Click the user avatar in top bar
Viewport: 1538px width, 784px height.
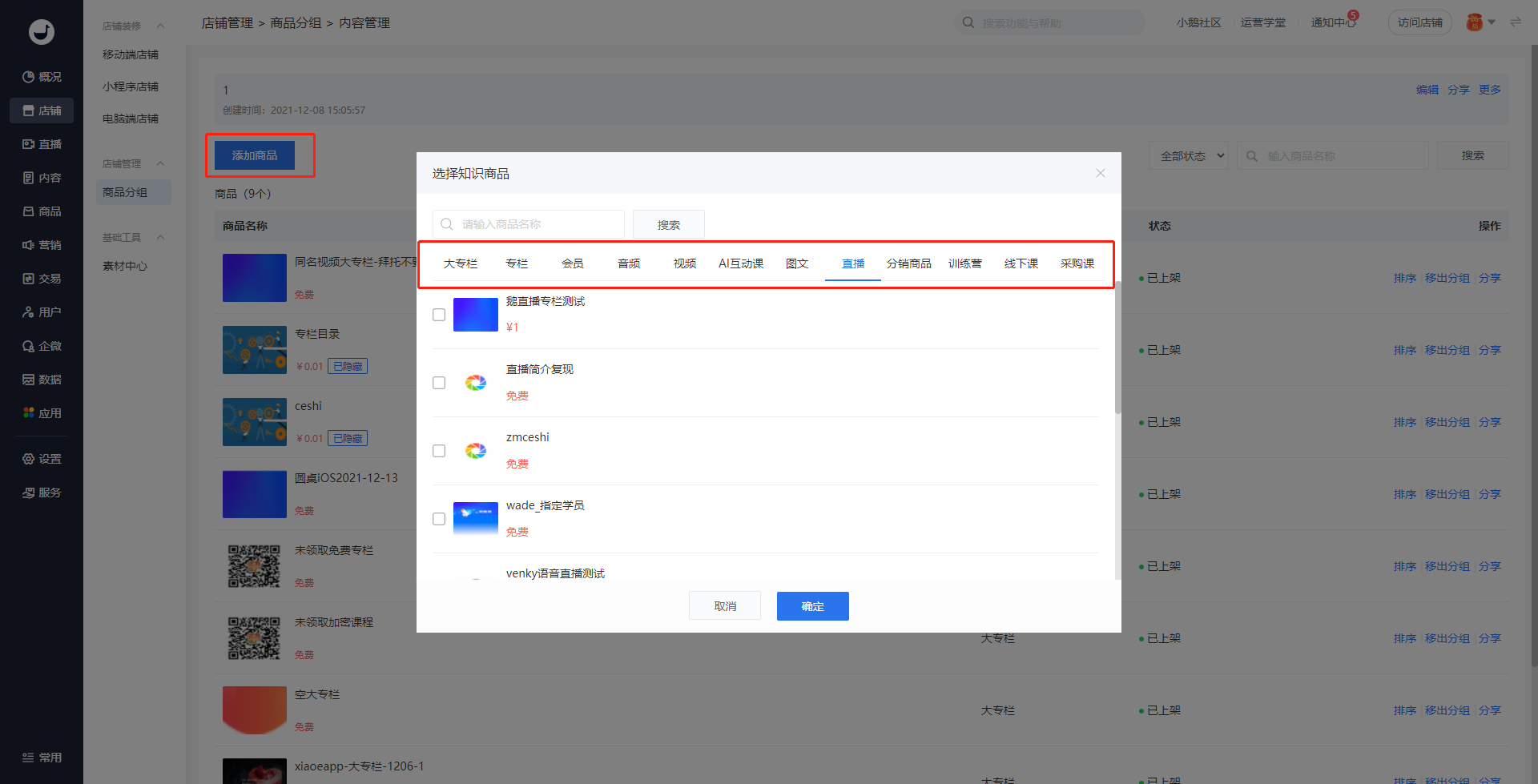[1474, 22]
